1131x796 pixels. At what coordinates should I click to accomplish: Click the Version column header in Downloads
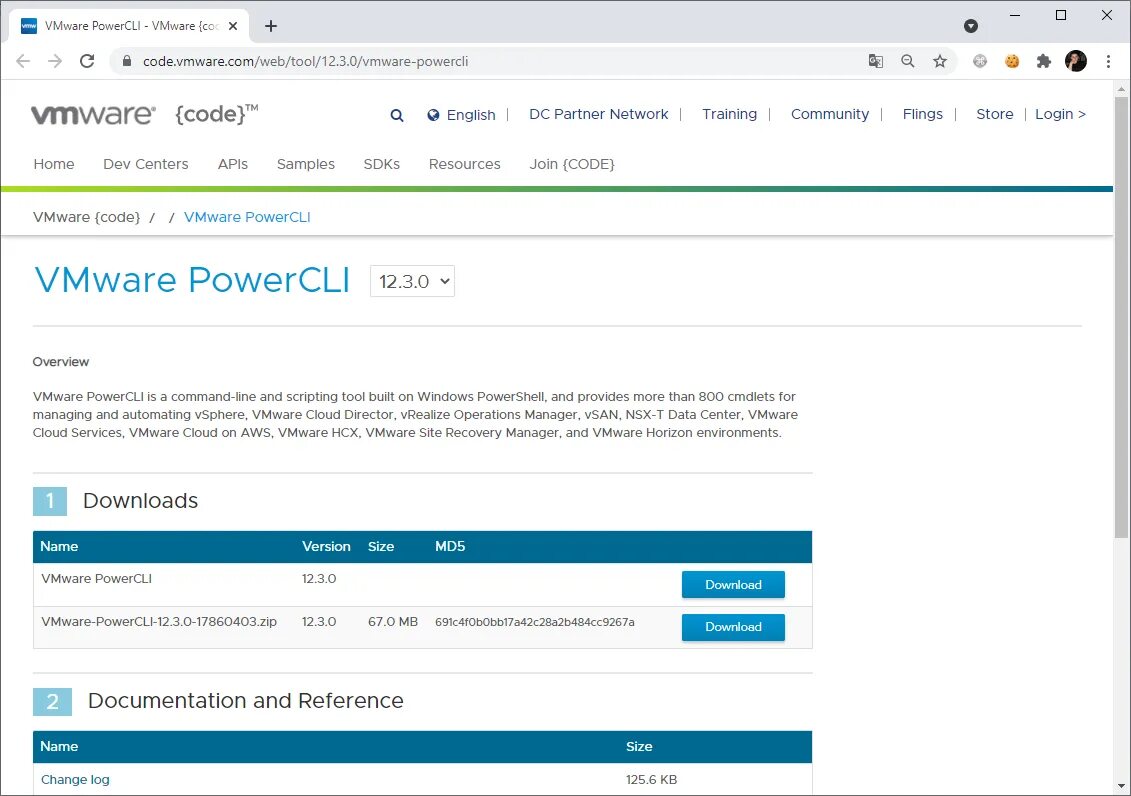326,547
